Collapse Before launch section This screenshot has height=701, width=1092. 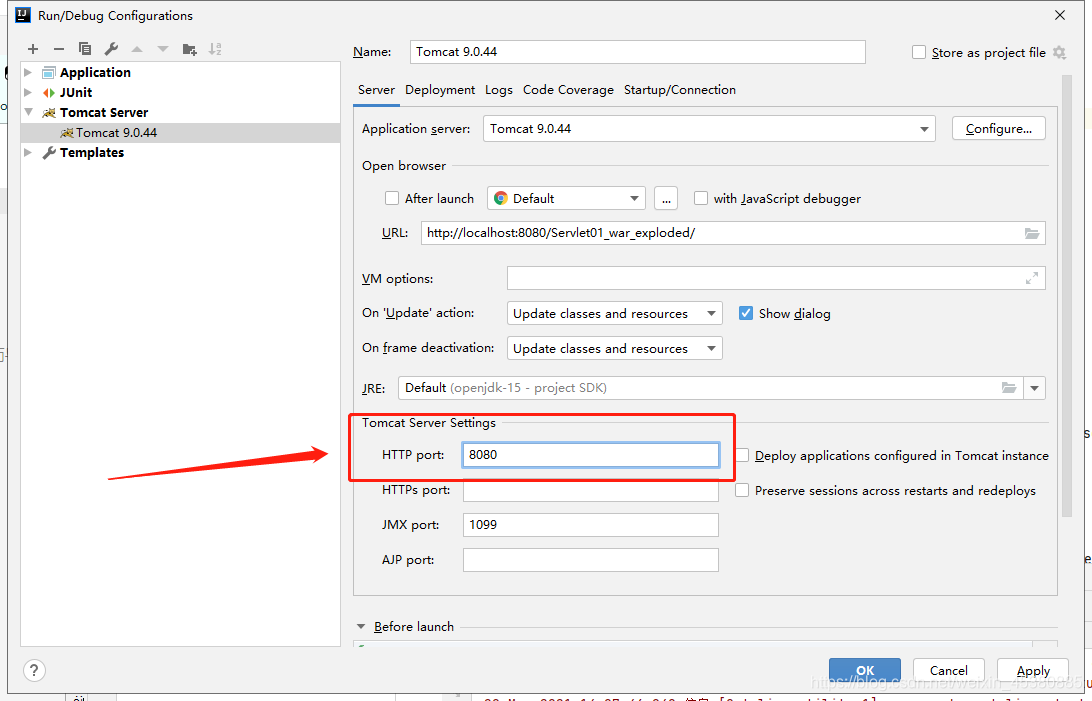(x=361, y=627)
